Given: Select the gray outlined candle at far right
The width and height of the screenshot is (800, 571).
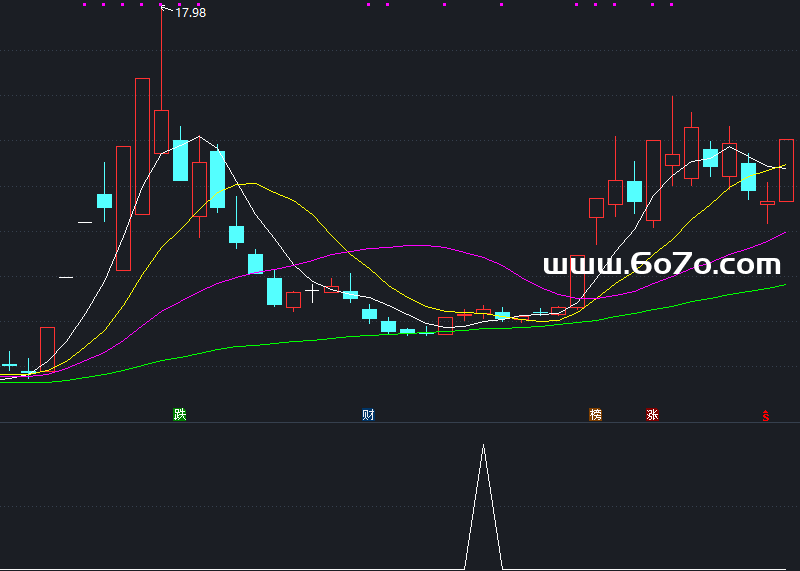Looking at the screenshot, I should (786, 170).
